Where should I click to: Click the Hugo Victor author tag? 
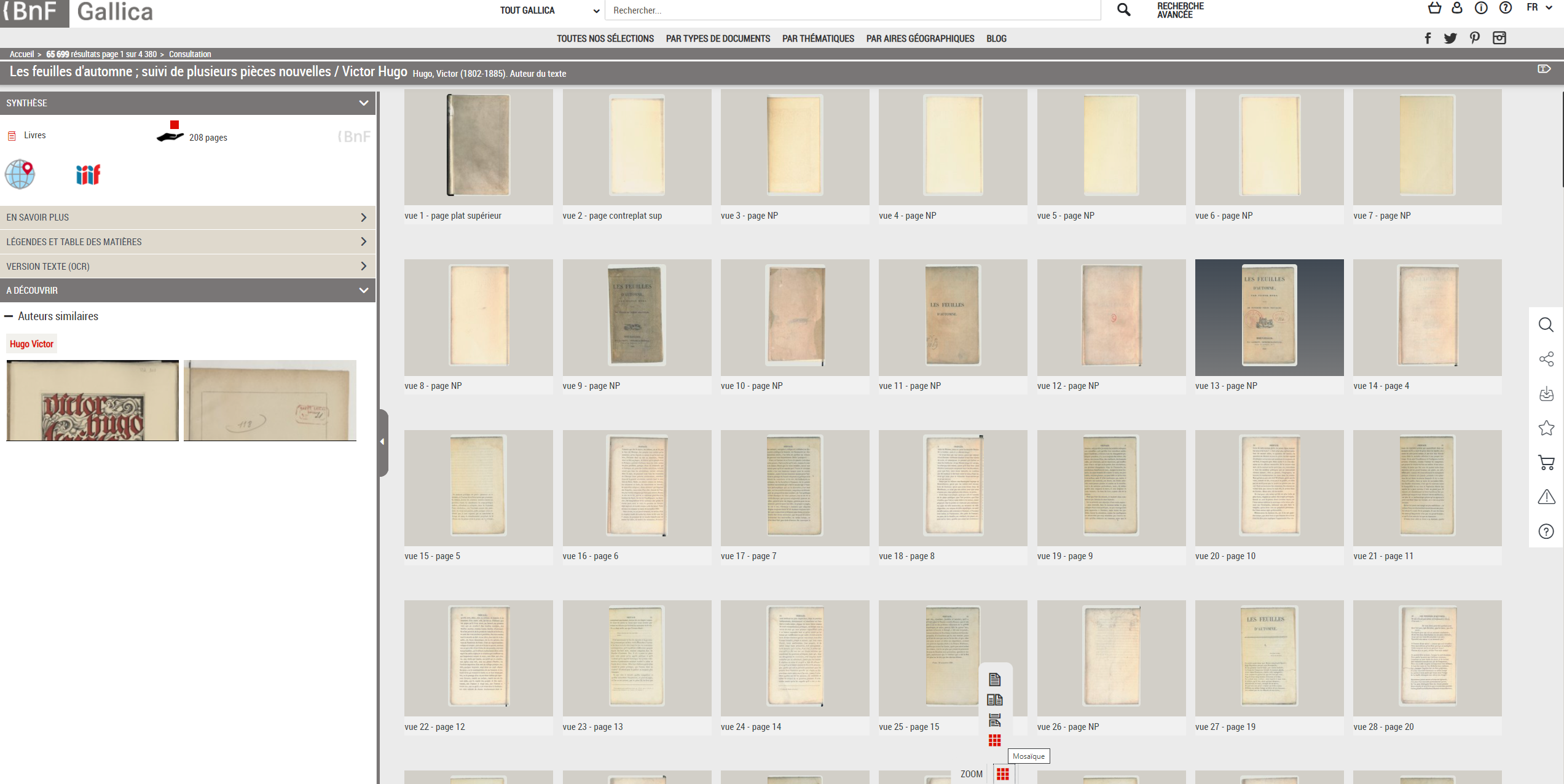31,344
